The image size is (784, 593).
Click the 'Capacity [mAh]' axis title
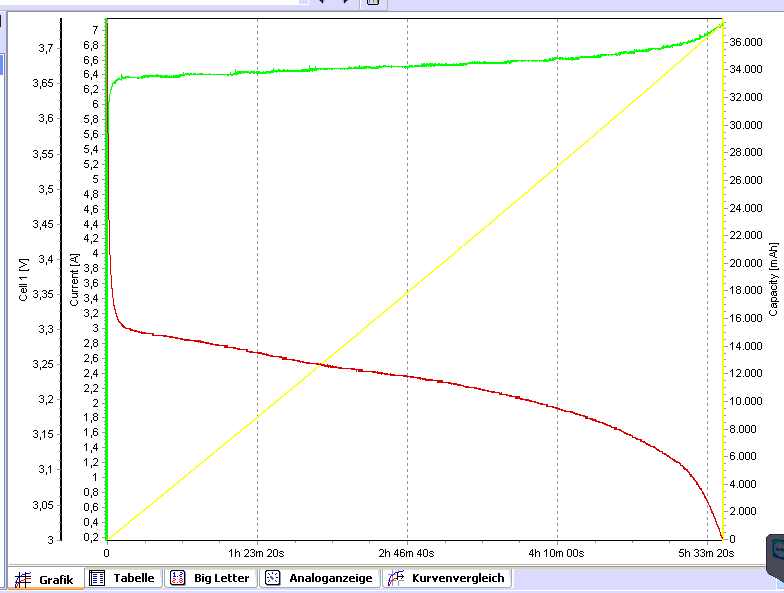tap(772, 279)
